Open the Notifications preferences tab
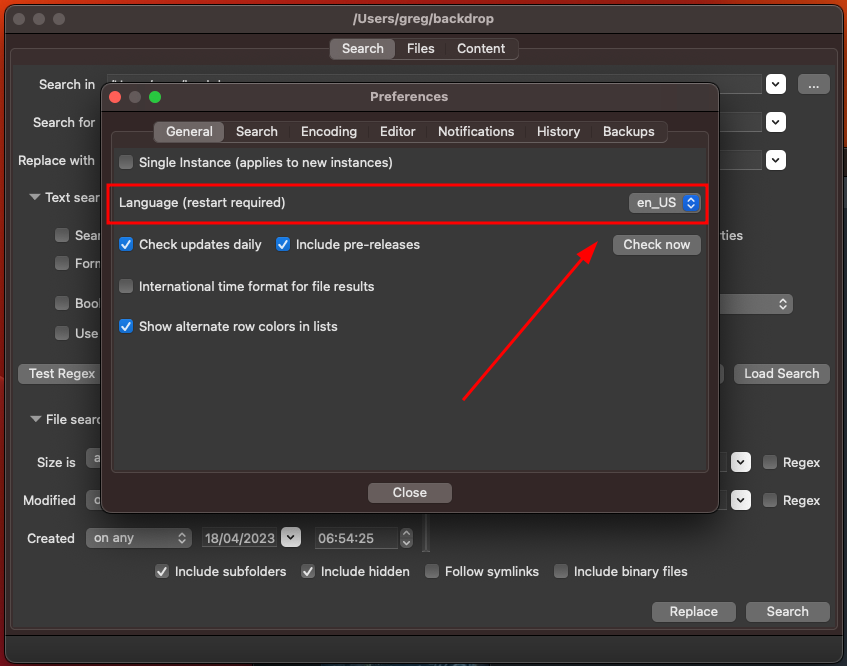This screenshot has width=847, height=666. 476,131
